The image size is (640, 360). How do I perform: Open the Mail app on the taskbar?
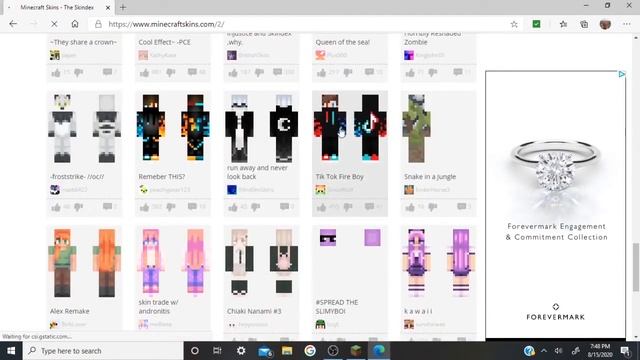264,351
